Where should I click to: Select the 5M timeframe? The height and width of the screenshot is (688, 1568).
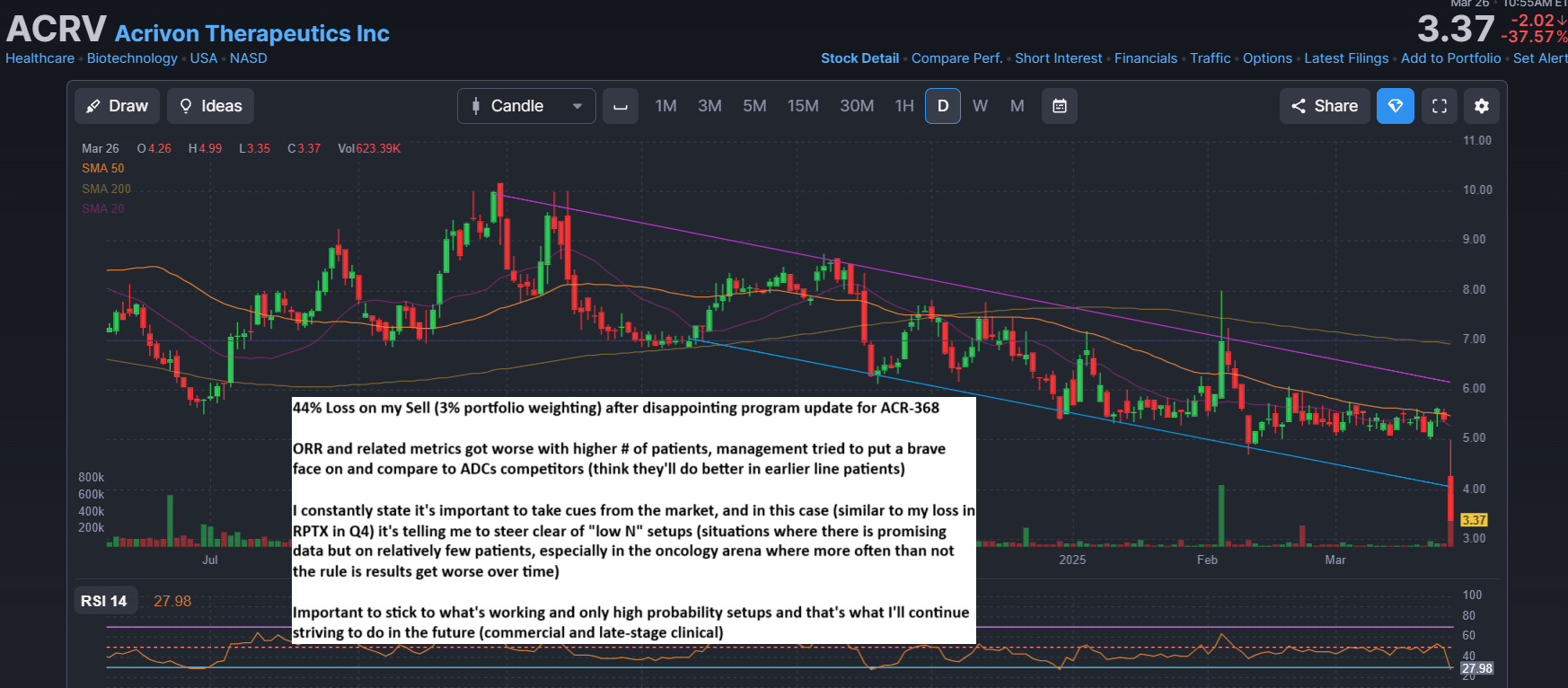point(754,106)
